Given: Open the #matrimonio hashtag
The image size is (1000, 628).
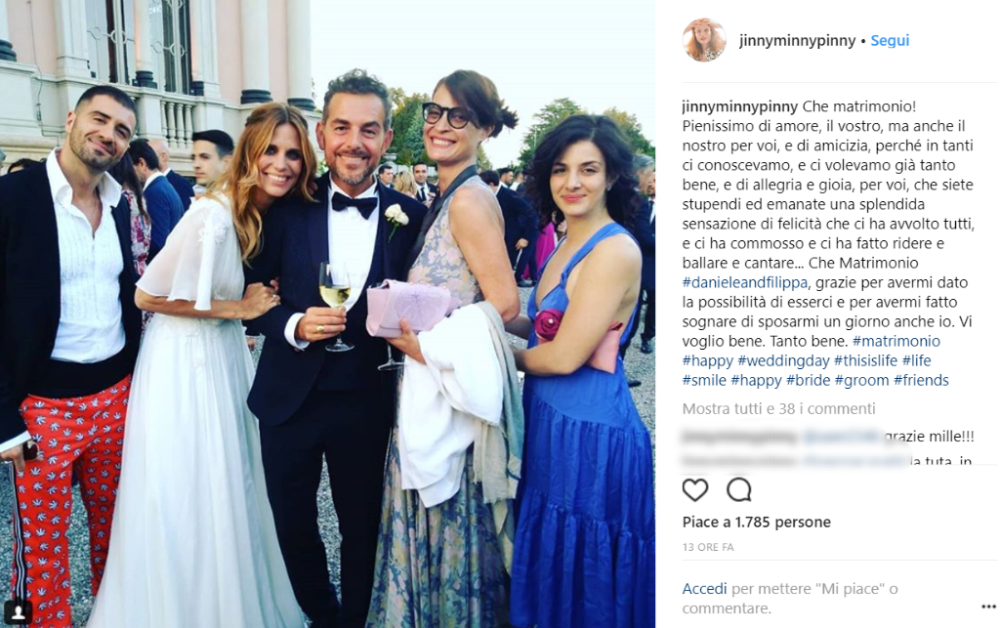Looking at the screenshot, I should tap(896, 341).
